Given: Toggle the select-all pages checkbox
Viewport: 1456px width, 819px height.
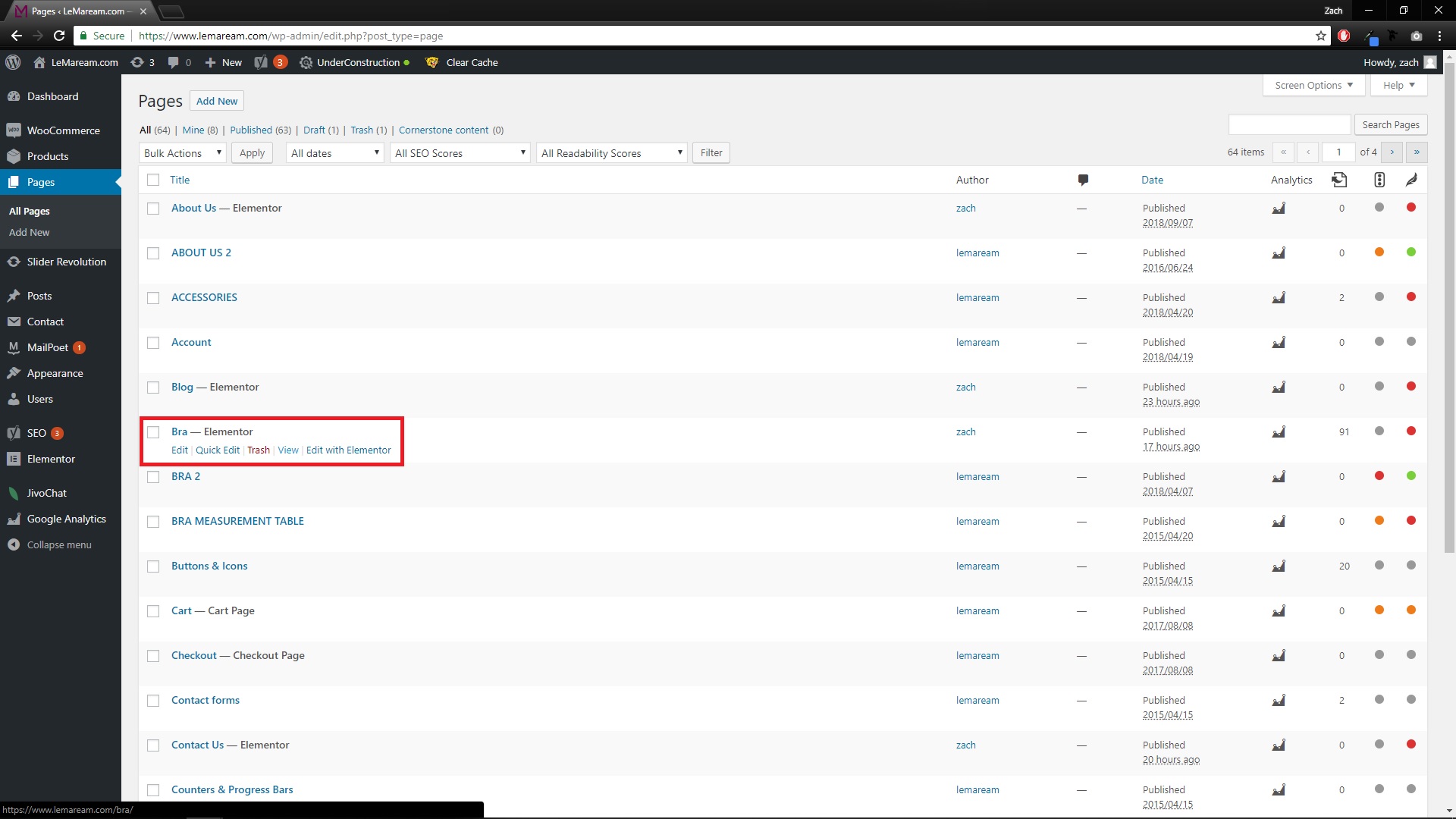Looking at the screenshot, I should click(153, 180).
